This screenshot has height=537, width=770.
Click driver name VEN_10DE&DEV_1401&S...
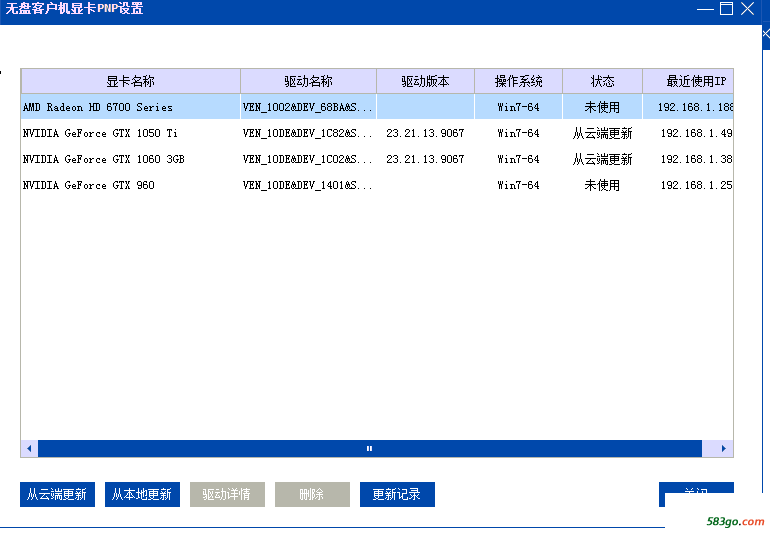tap(307, 185)
